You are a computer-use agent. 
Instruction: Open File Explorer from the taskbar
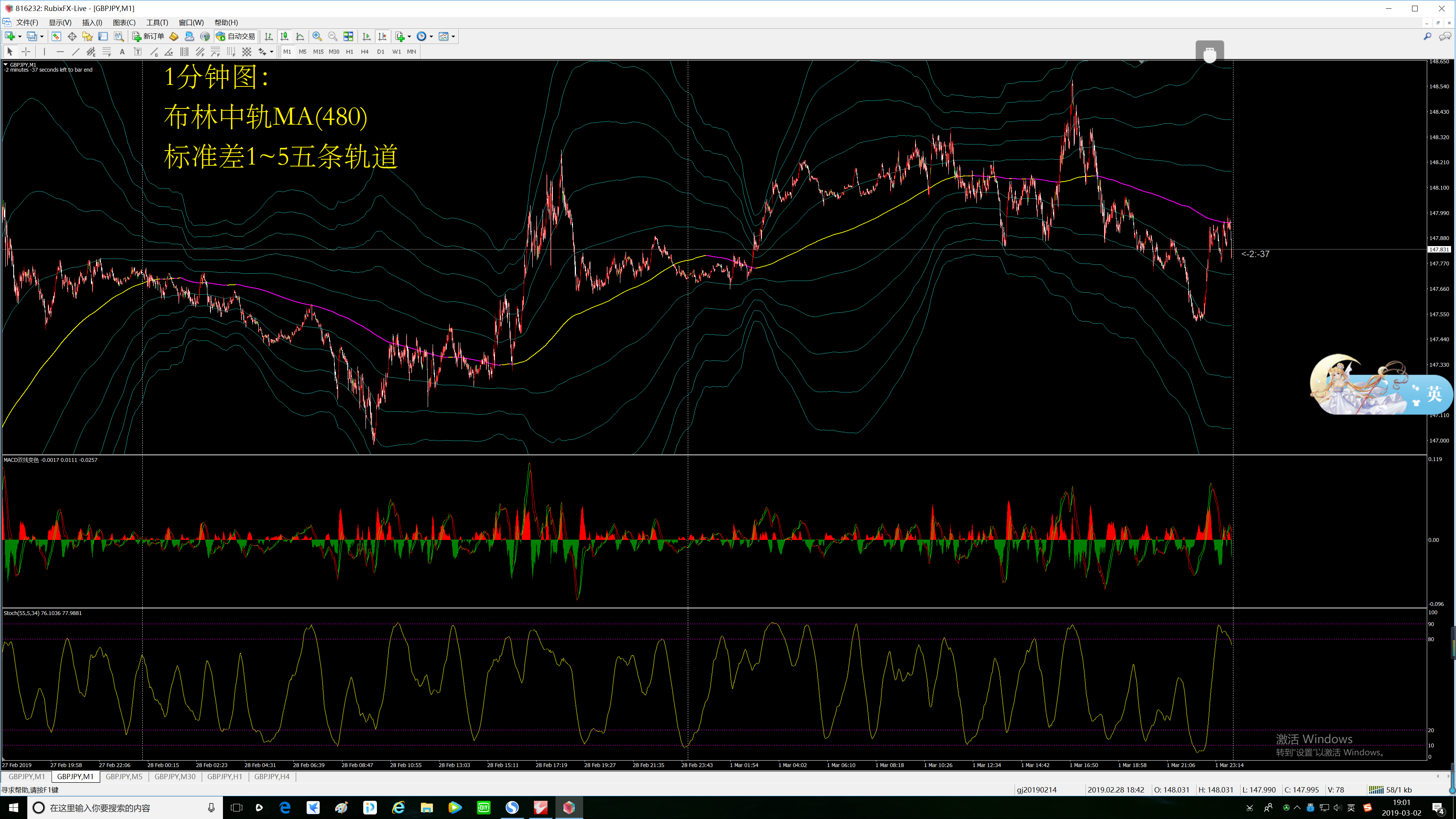click(427, 808)
